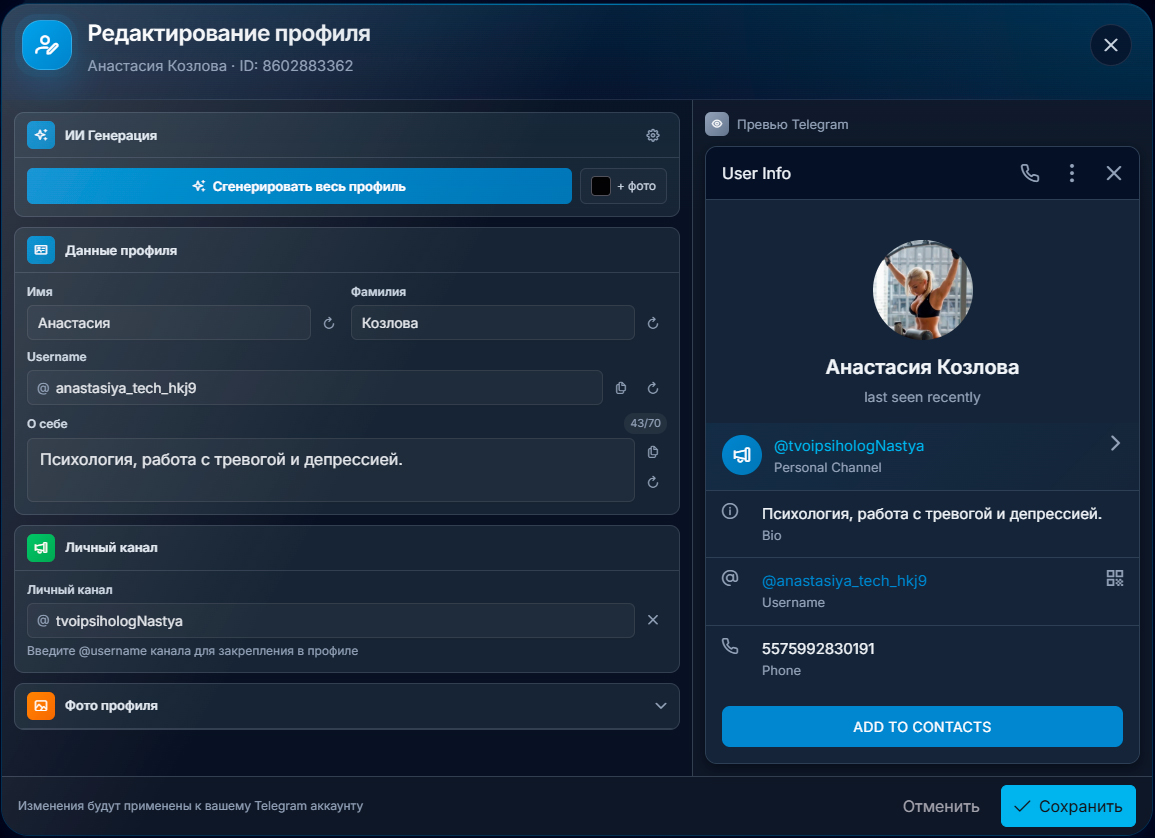This screenshot has width=1155, height=838.
Task: Click the Введите @username канала hint text
Action: coord(192,651)
